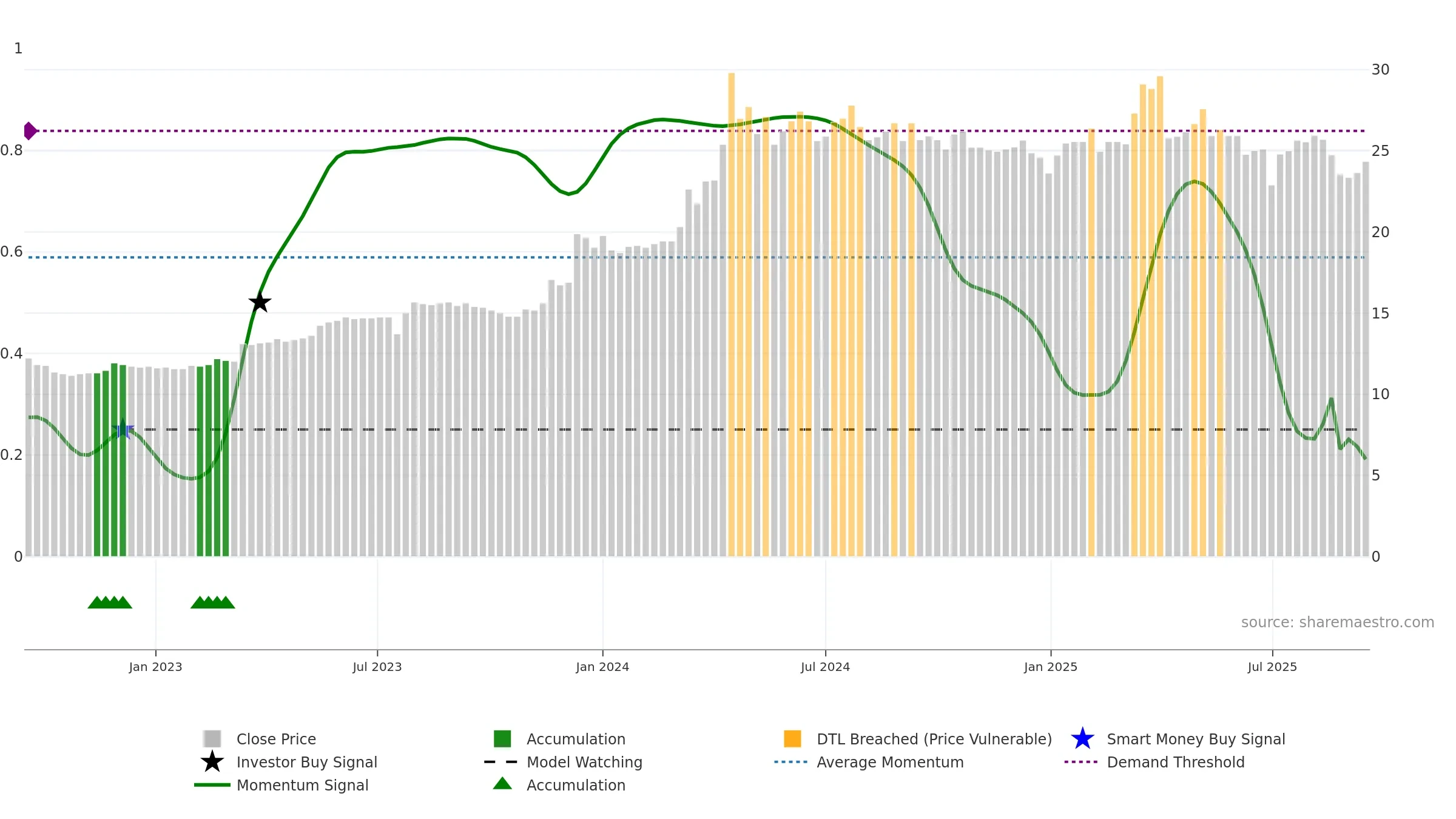
Task: Click the second green accumulation triangle cluster
Action: click(x=213, y=602)
